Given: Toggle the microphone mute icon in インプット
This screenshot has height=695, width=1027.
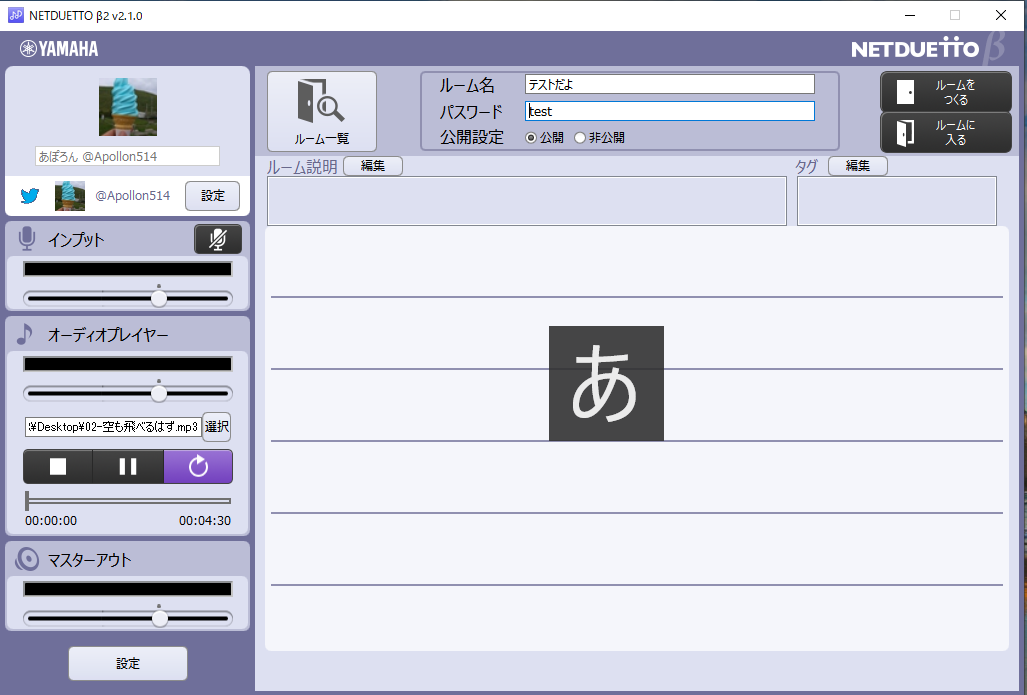Looking at the screenshot, I should (218, 239).
